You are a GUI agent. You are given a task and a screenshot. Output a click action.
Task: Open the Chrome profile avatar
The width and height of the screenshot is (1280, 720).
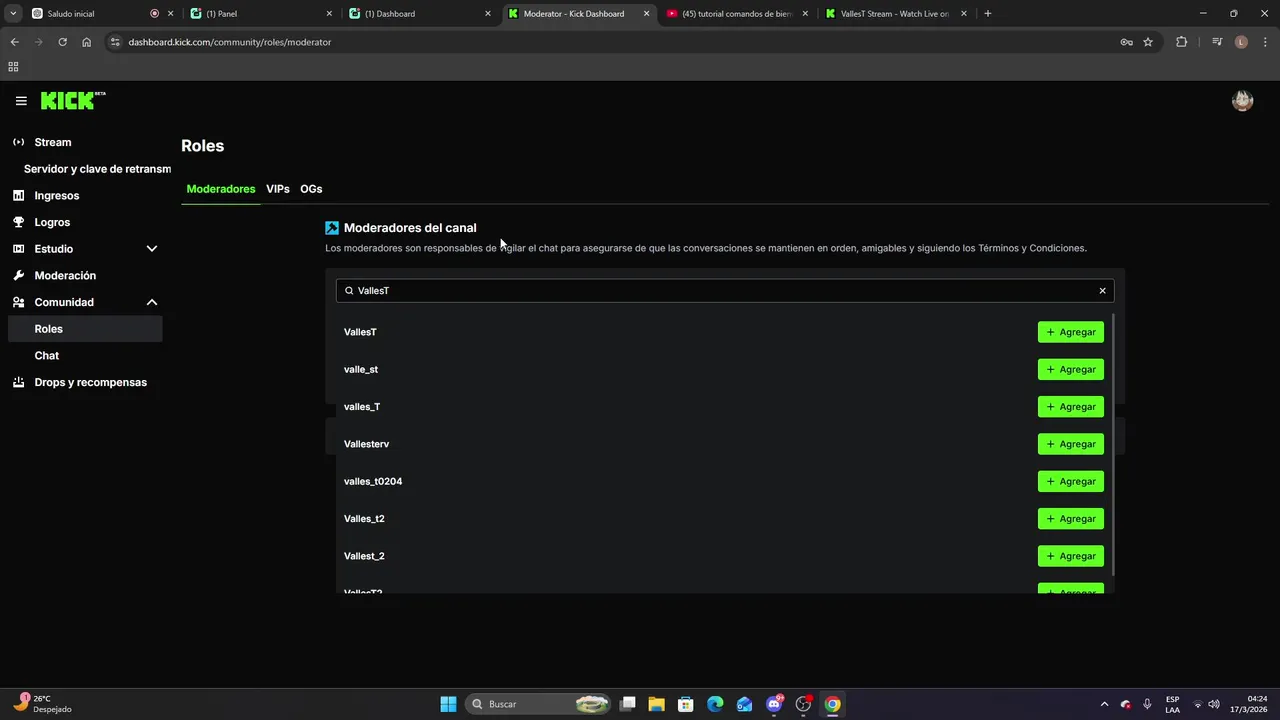[1241, 42]
